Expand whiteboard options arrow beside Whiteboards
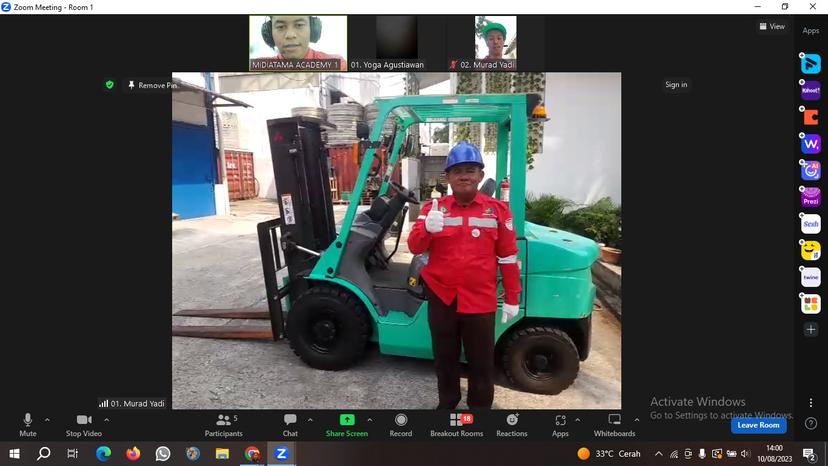 [637, 420]
